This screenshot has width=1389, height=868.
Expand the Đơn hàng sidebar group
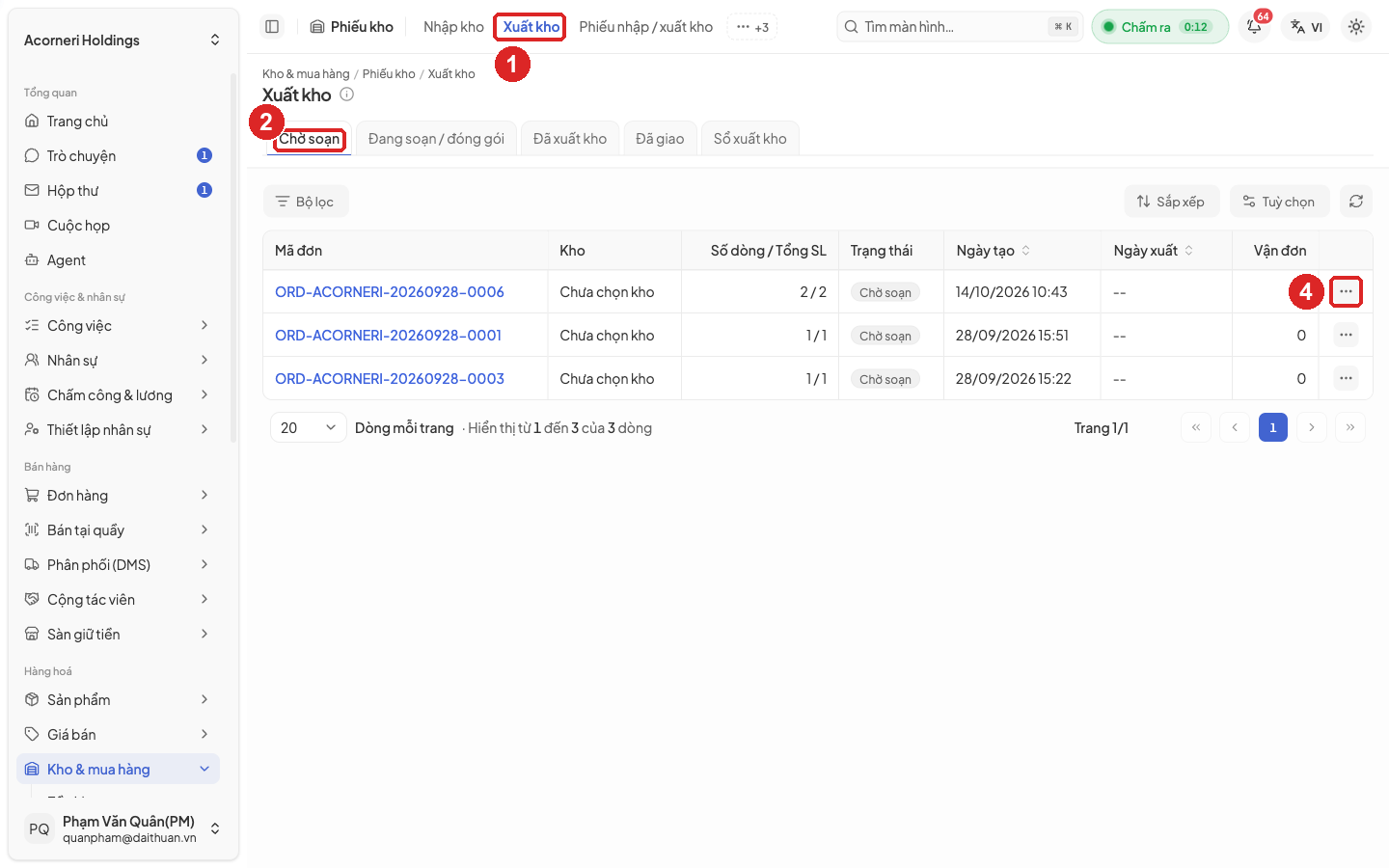tap(118, 496)
